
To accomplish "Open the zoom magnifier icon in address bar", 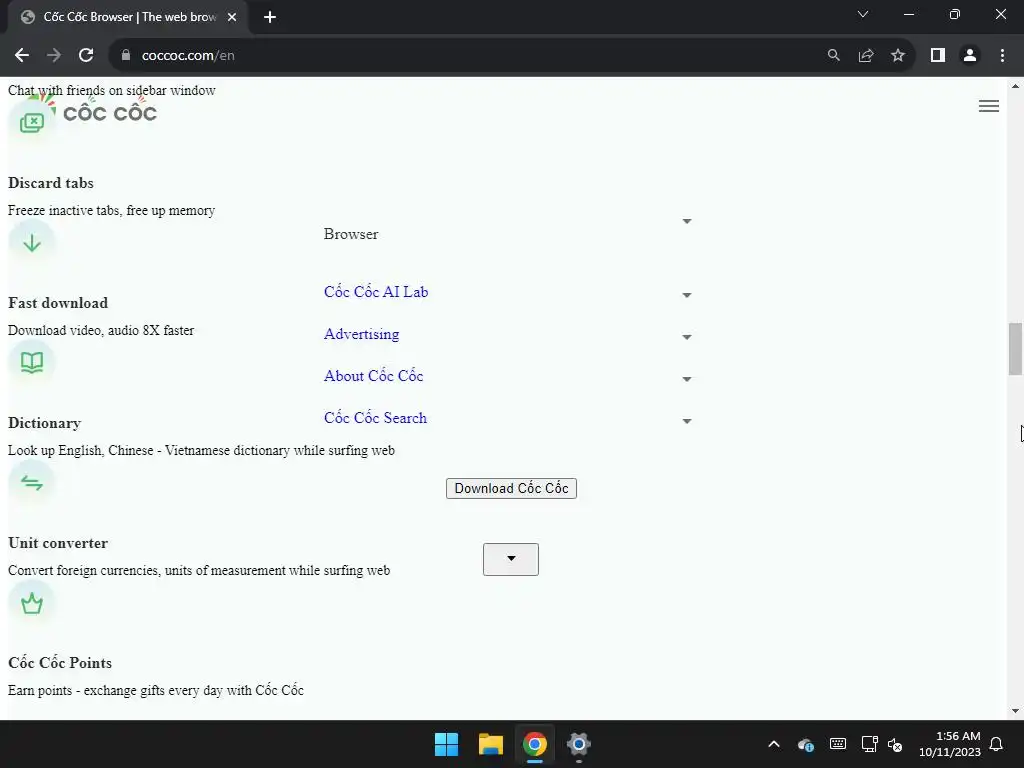I will tap(833, 56).
